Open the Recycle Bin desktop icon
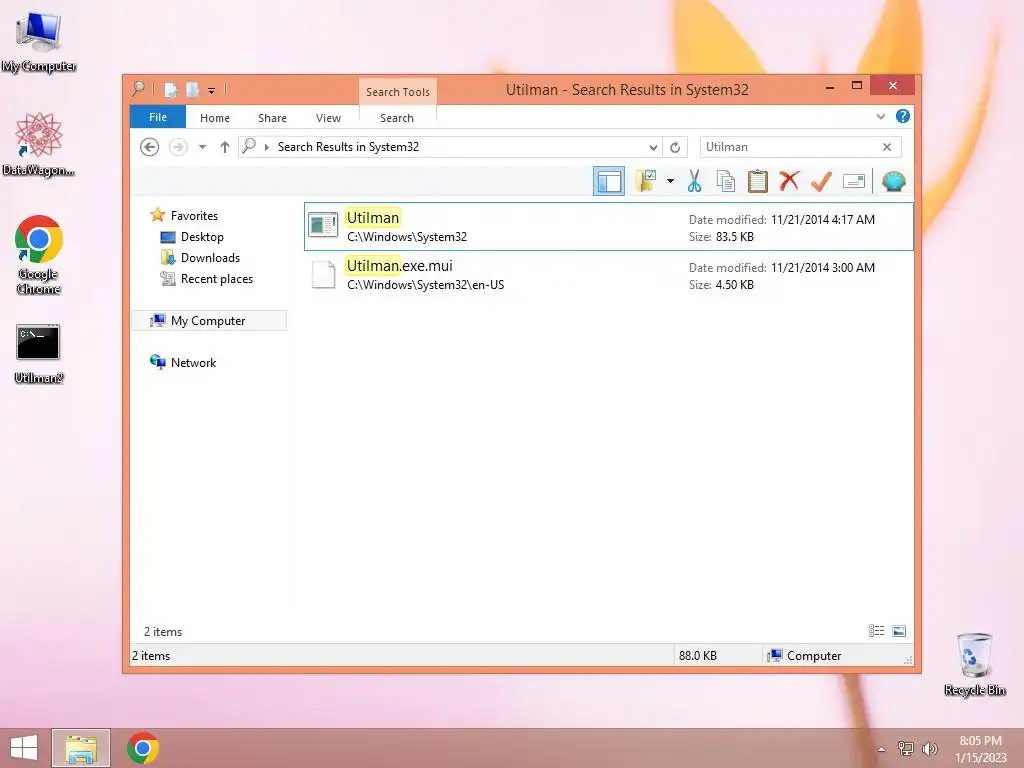The width and height of the screenshot is (1024, 768). (x=975, y=664)
